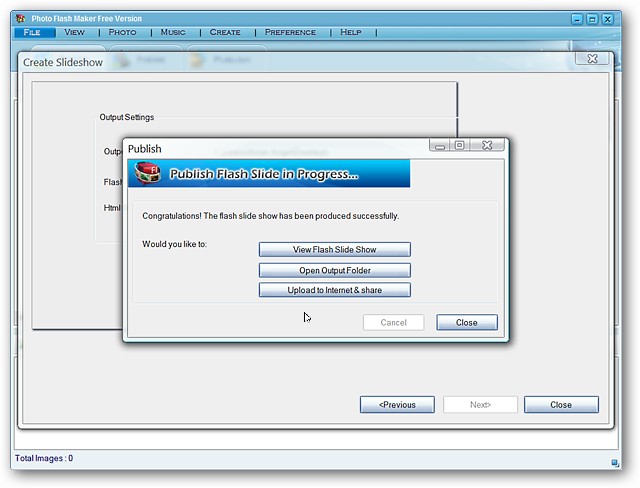Open the View menu
The height and width of the screenshot is (488, 640).
point(74,32)
